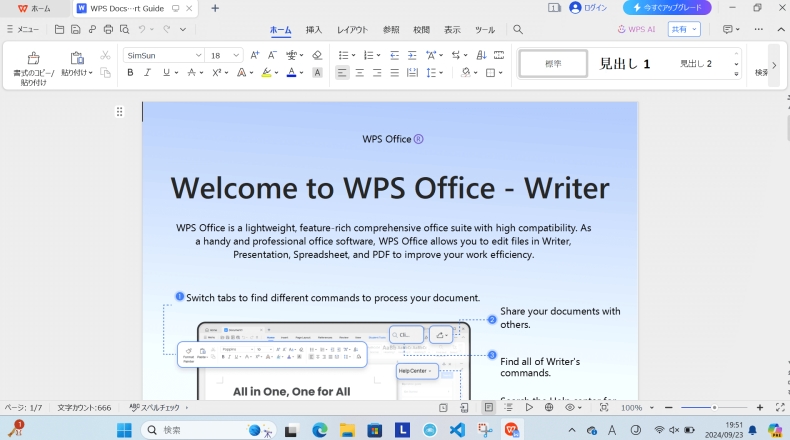
Task: Switch to the レイアウト tab
Action: click(x=352, y=30)
